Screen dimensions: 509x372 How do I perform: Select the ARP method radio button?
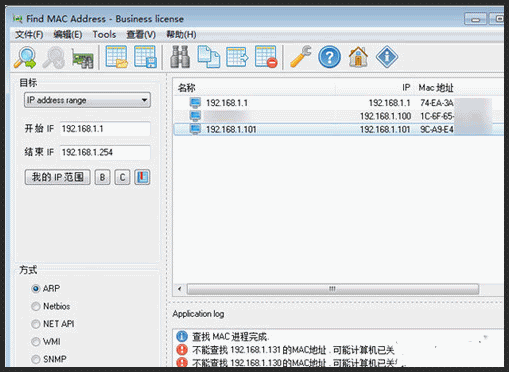point(36,288)
